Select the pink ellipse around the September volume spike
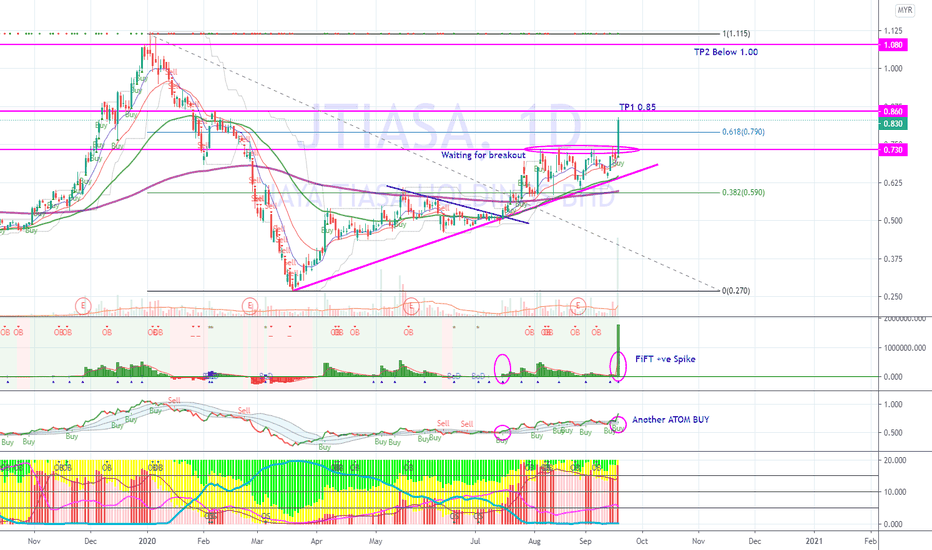Image resolution: width=932 pixels, height=550 pixels. point(618,366)
